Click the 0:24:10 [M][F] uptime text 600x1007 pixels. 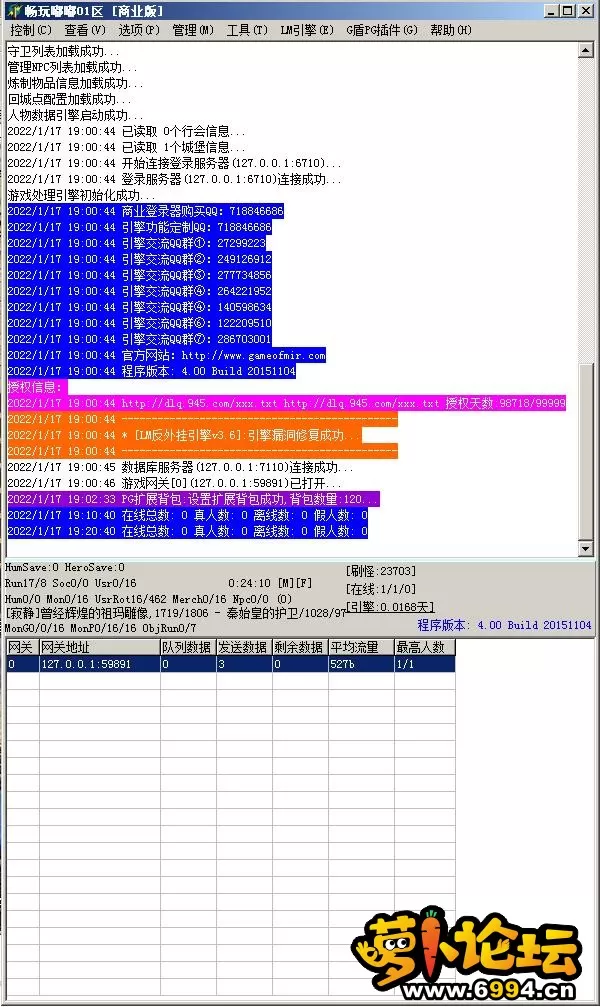(270, 583)
